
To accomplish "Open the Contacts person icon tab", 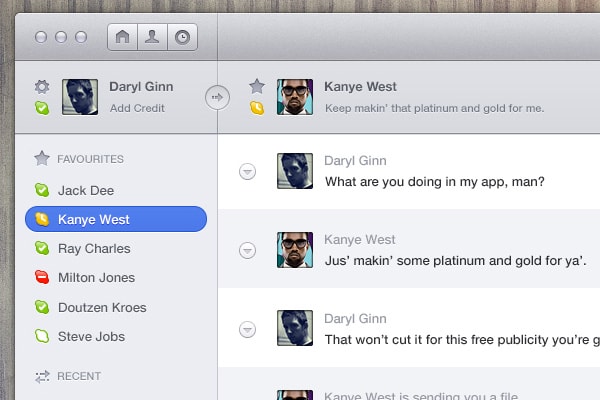I will point(152,37).
